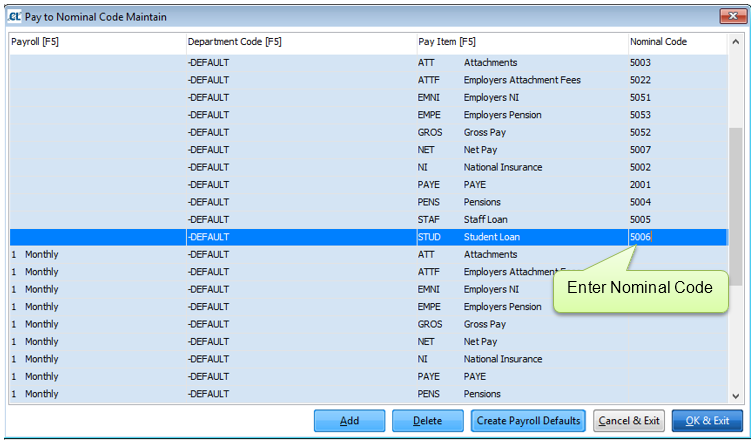Confirm with OK & Exit button
754x442 pixels.
(707, 421)
